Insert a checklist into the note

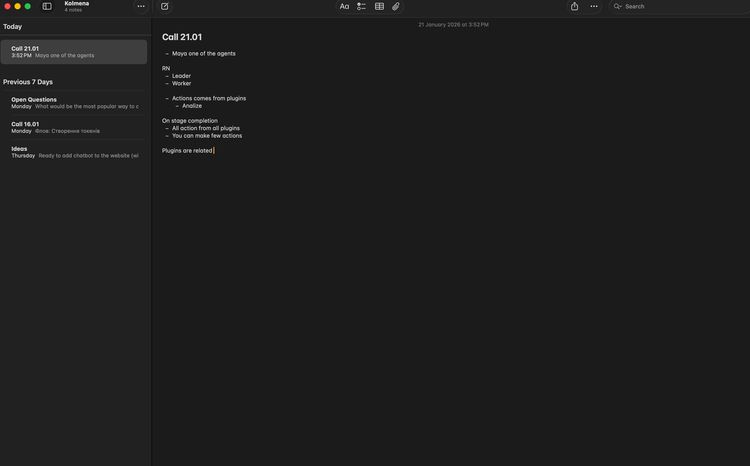point(361,6)
